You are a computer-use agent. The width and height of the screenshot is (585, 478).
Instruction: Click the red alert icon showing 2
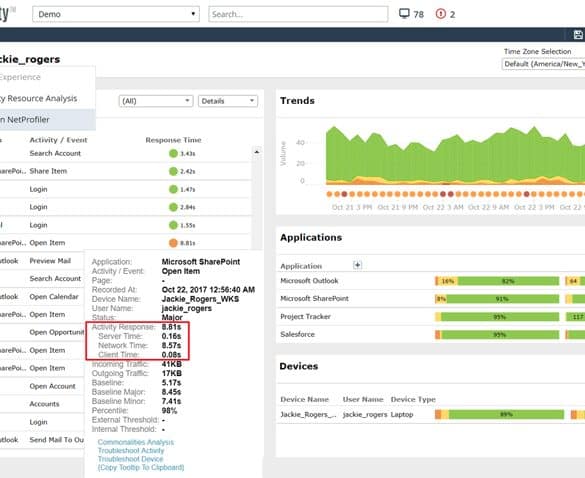click(x=441, y=14)
